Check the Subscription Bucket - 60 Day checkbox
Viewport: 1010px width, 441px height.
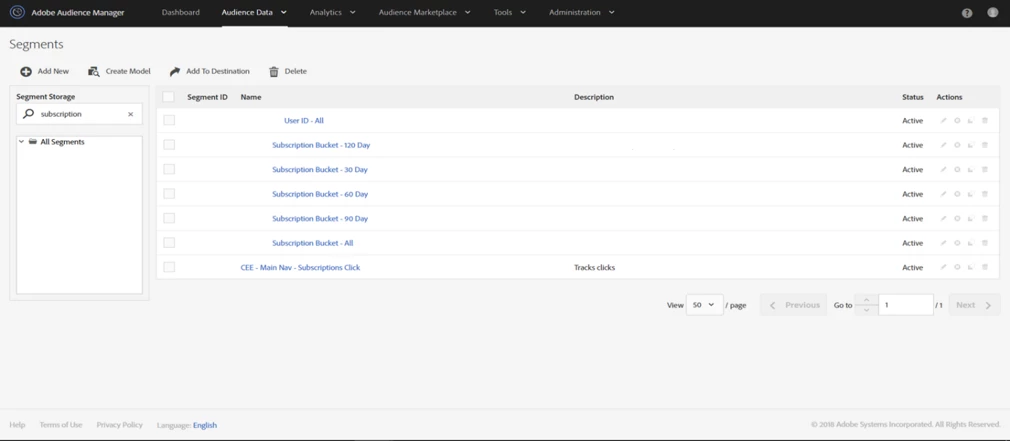169,194
